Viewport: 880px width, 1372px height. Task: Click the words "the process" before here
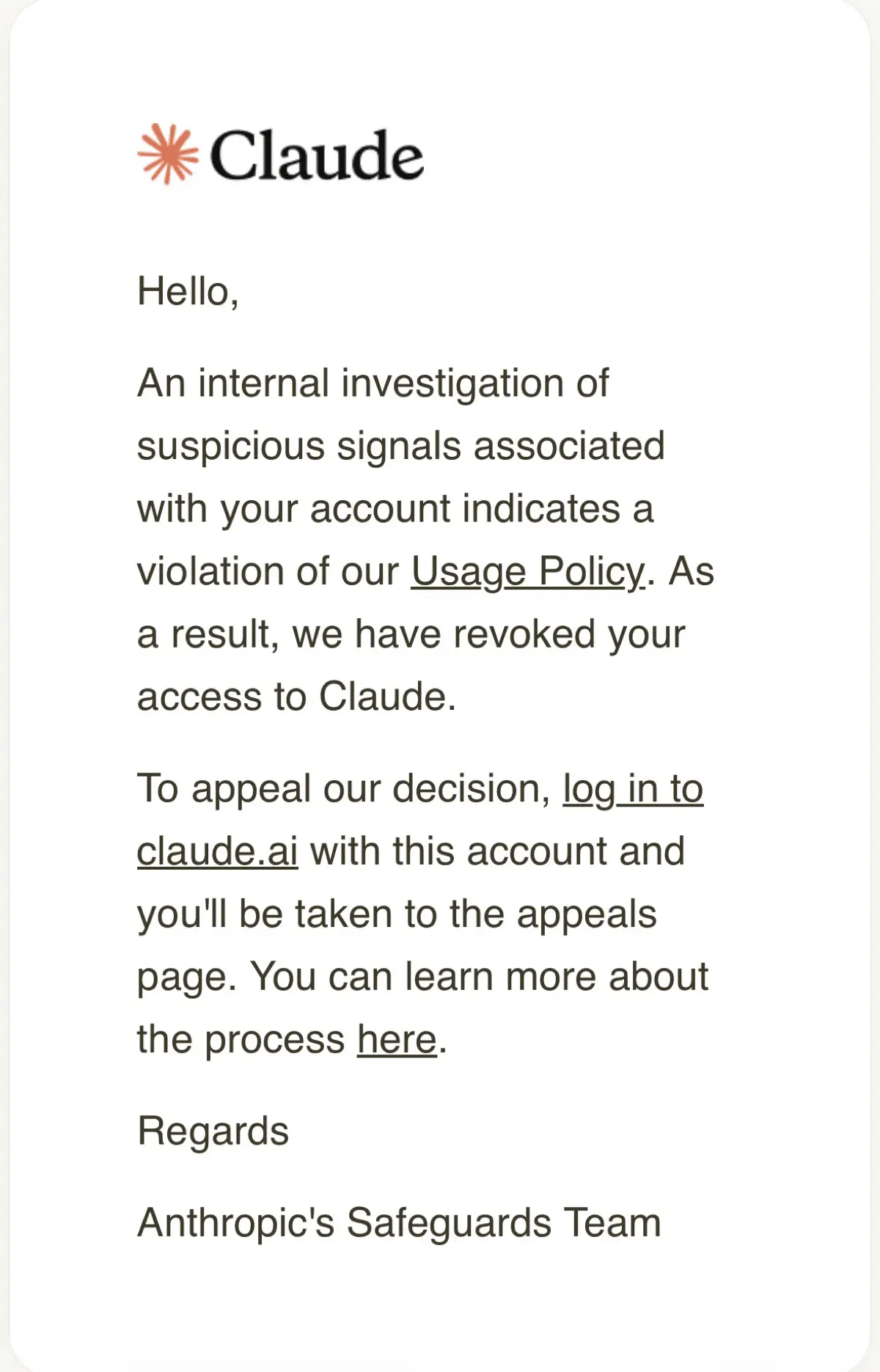241,1039
